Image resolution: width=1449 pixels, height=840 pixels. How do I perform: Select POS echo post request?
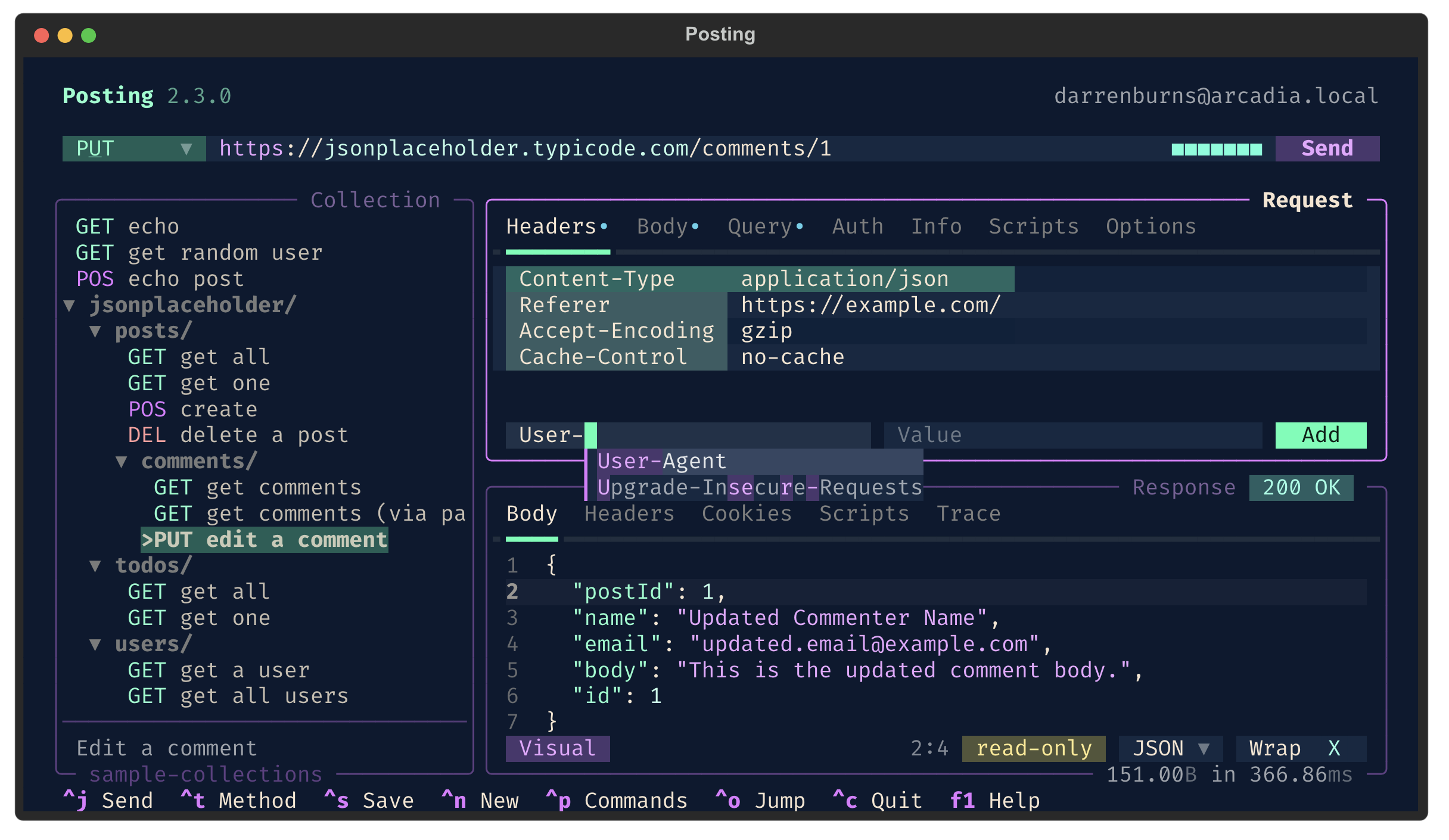(x=160, y=279)
